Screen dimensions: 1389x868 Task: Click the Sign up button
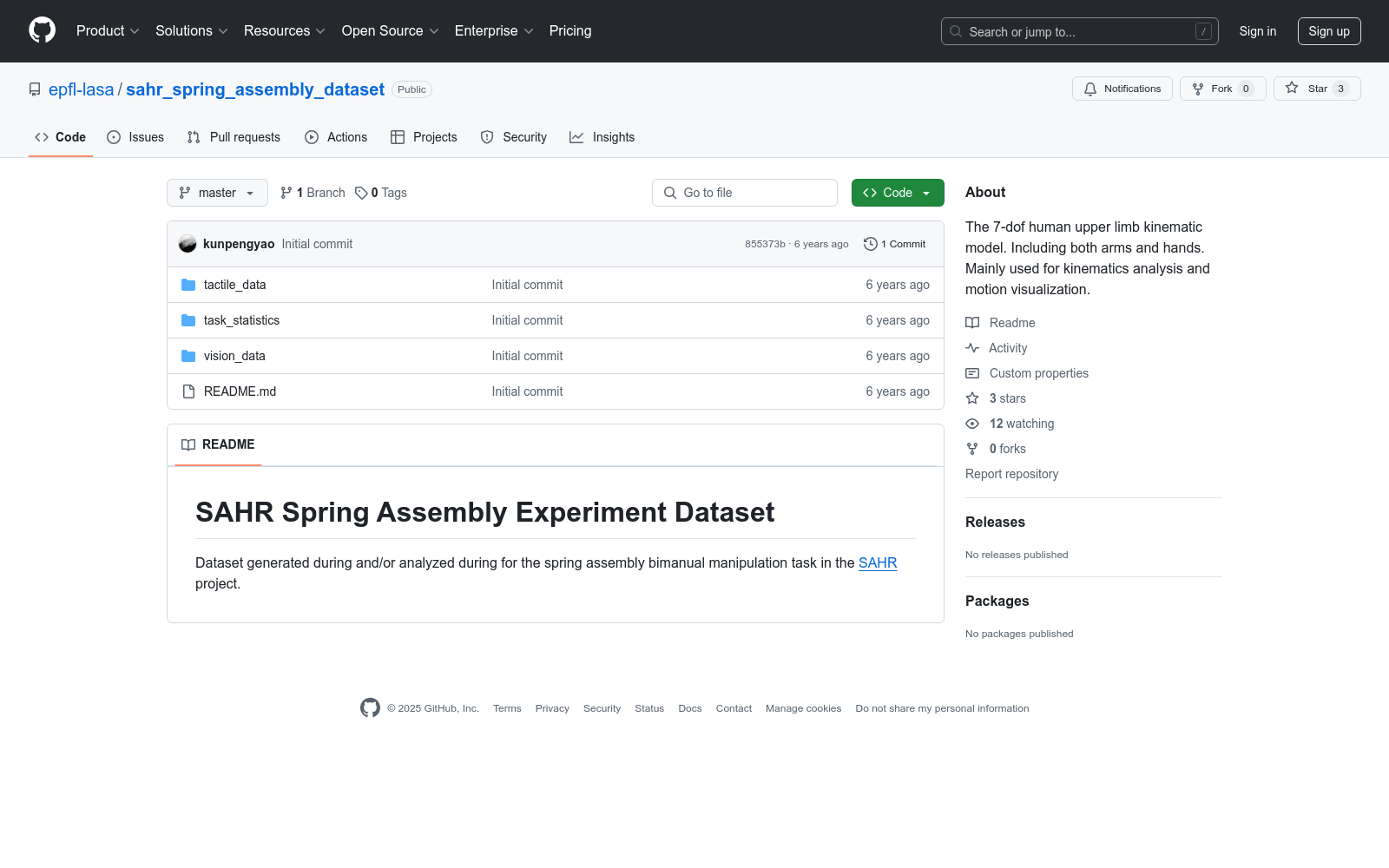[x=1329, y=31]
